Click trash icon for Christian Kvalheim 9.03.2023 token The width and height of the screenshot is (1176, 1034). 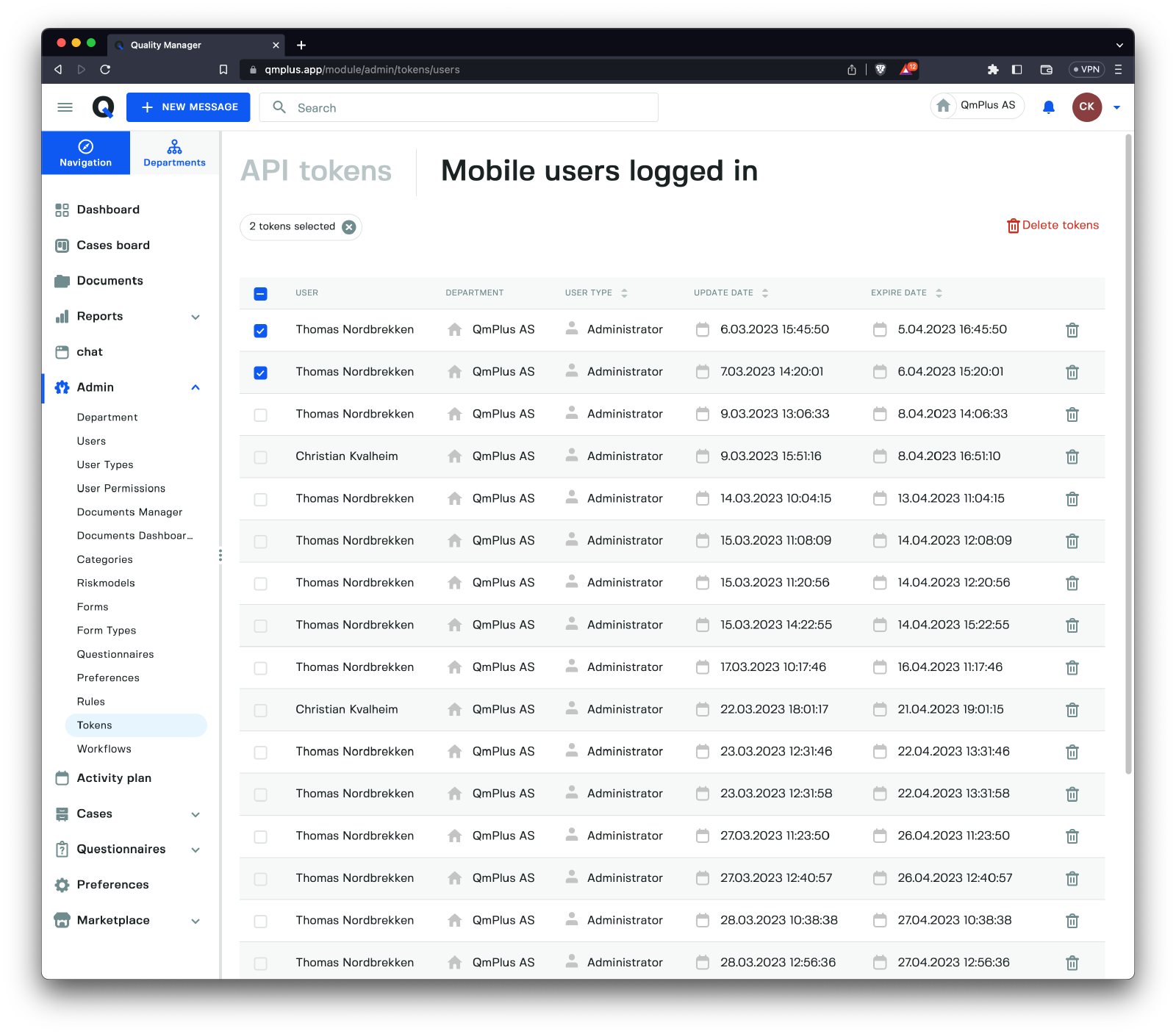[1072, 457]
